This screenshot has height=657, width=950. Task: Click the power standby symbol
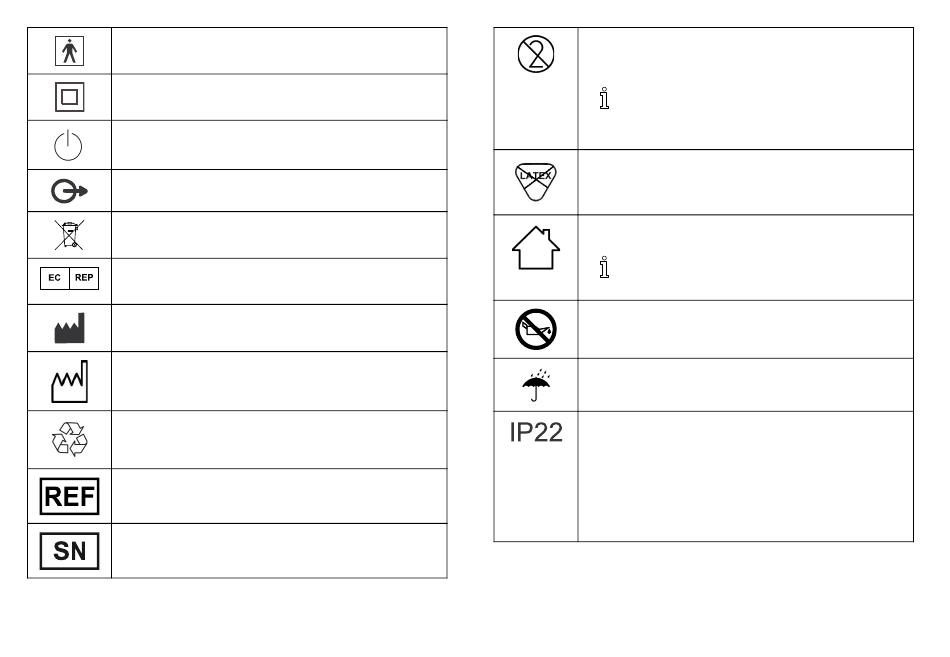point(69,146)
